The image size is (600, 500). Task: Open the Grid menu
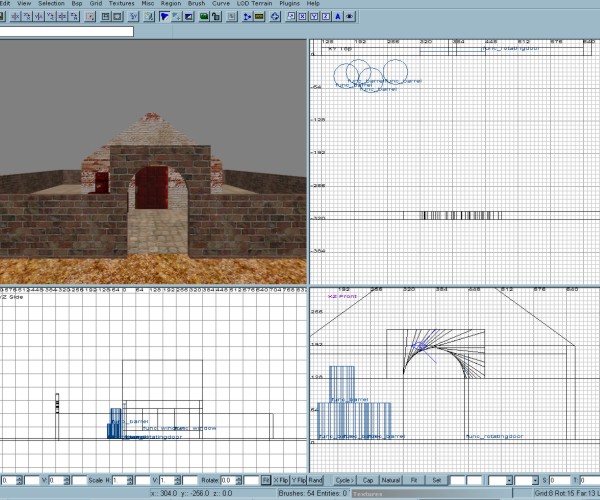(96, 3)
